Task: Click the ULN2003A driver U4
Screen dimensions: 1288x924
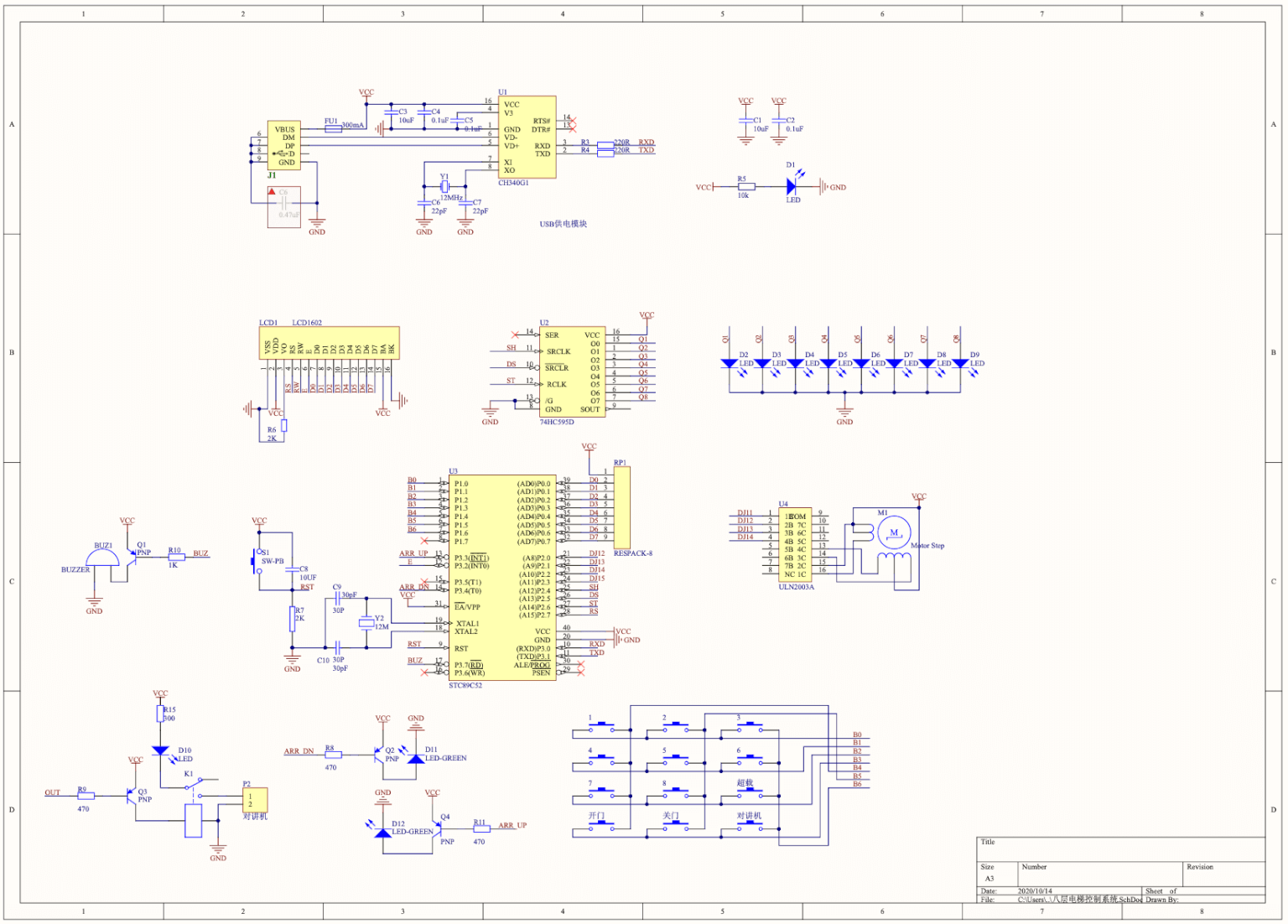Action: coord(795,545)
